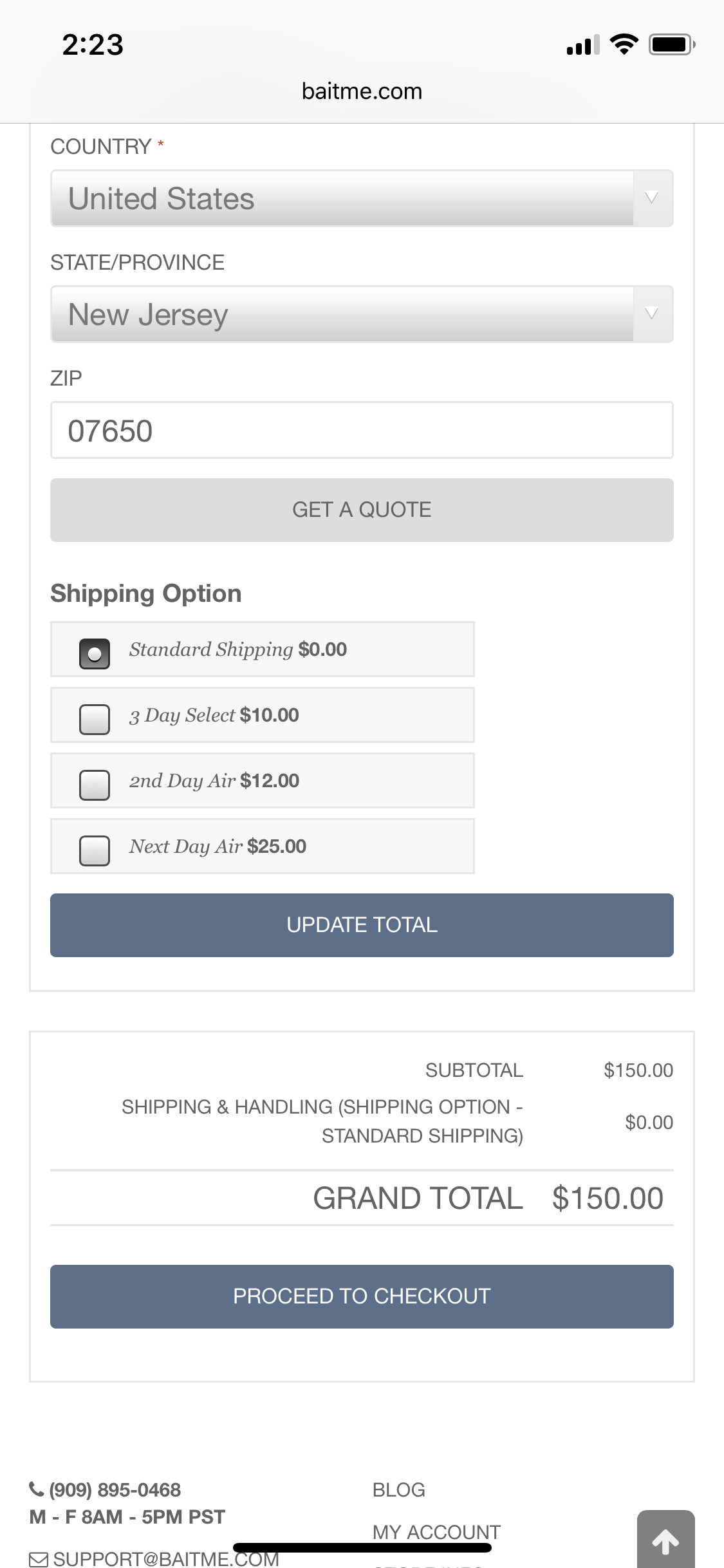
Task: Tap the baitme.com address bar
Action: (362, 91)
